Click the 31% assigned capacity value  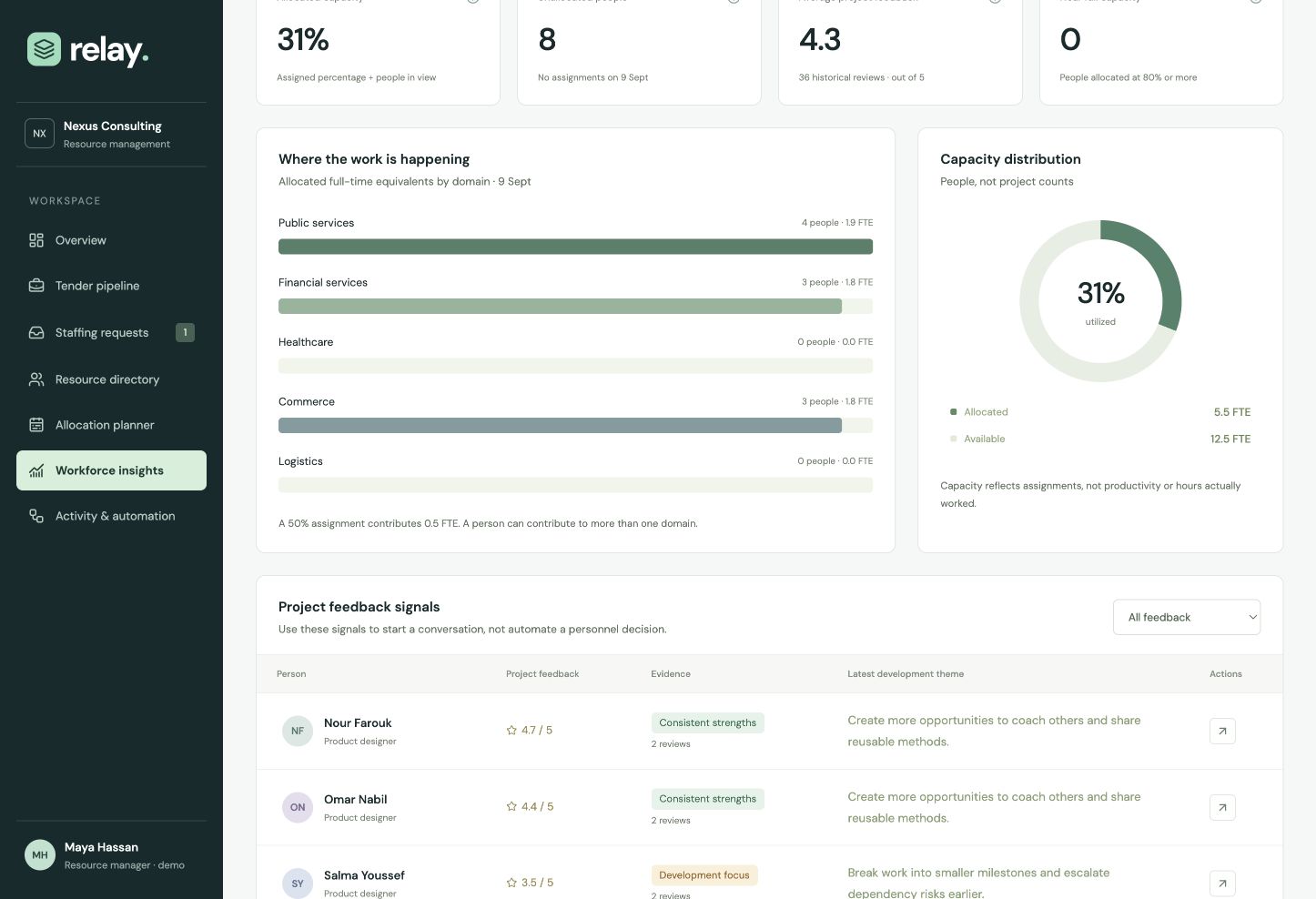click(303, 39)
